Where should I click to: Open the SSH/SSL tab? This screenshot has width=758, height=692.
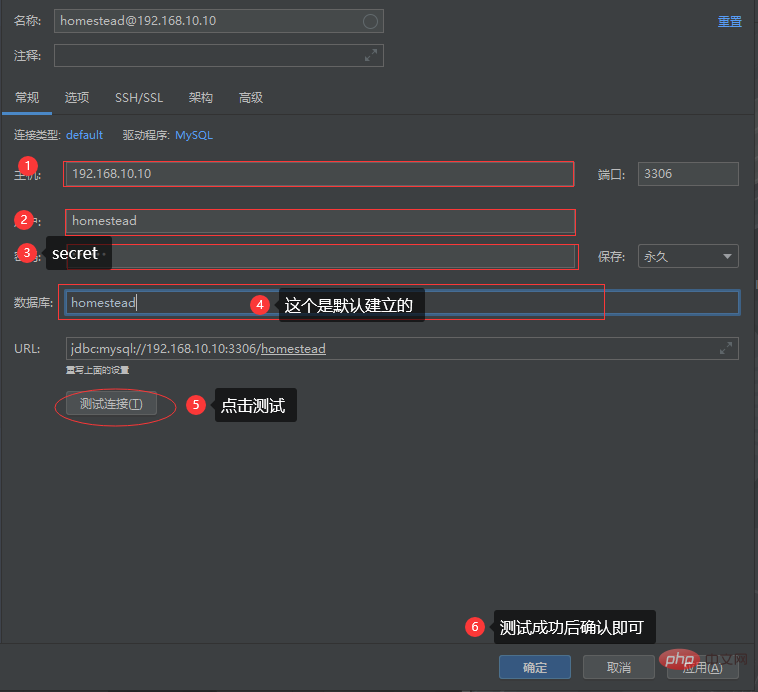(x=139, y=97)
